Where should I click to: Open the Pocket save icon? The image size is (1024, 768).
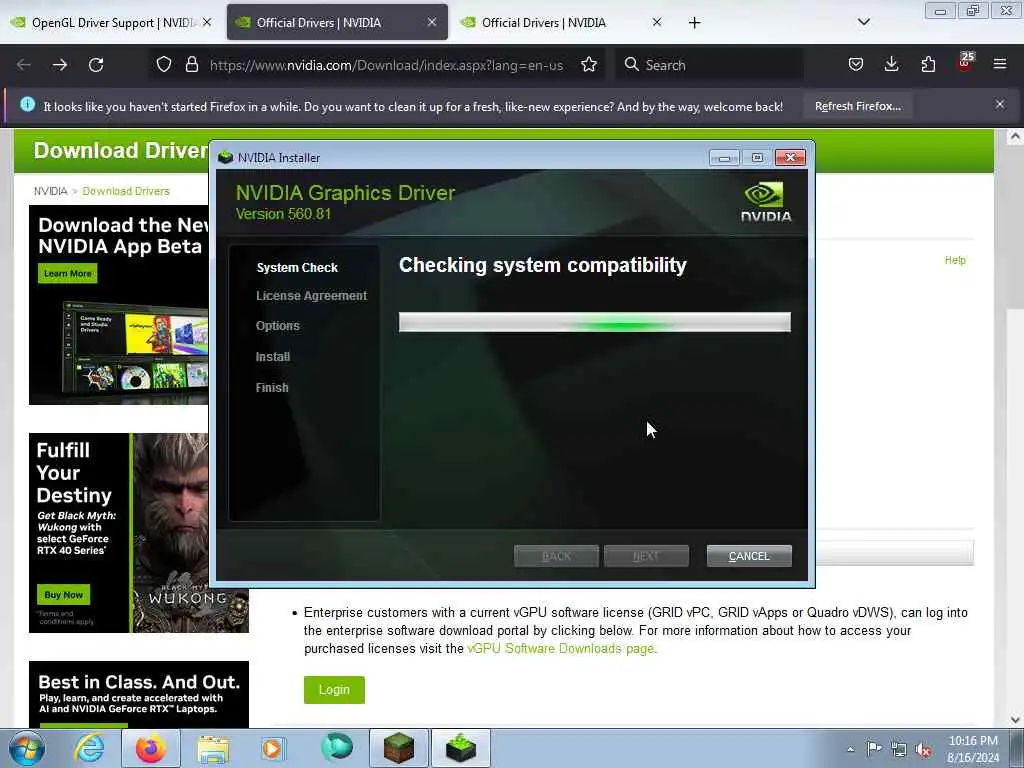click(x=856, y=64)
